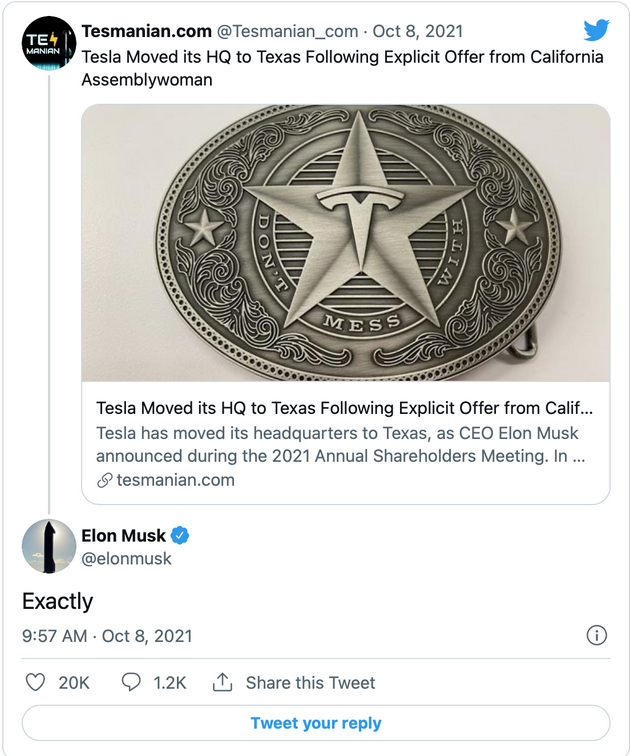Click the Oct 8, 2021 date in header

point(415,32)
